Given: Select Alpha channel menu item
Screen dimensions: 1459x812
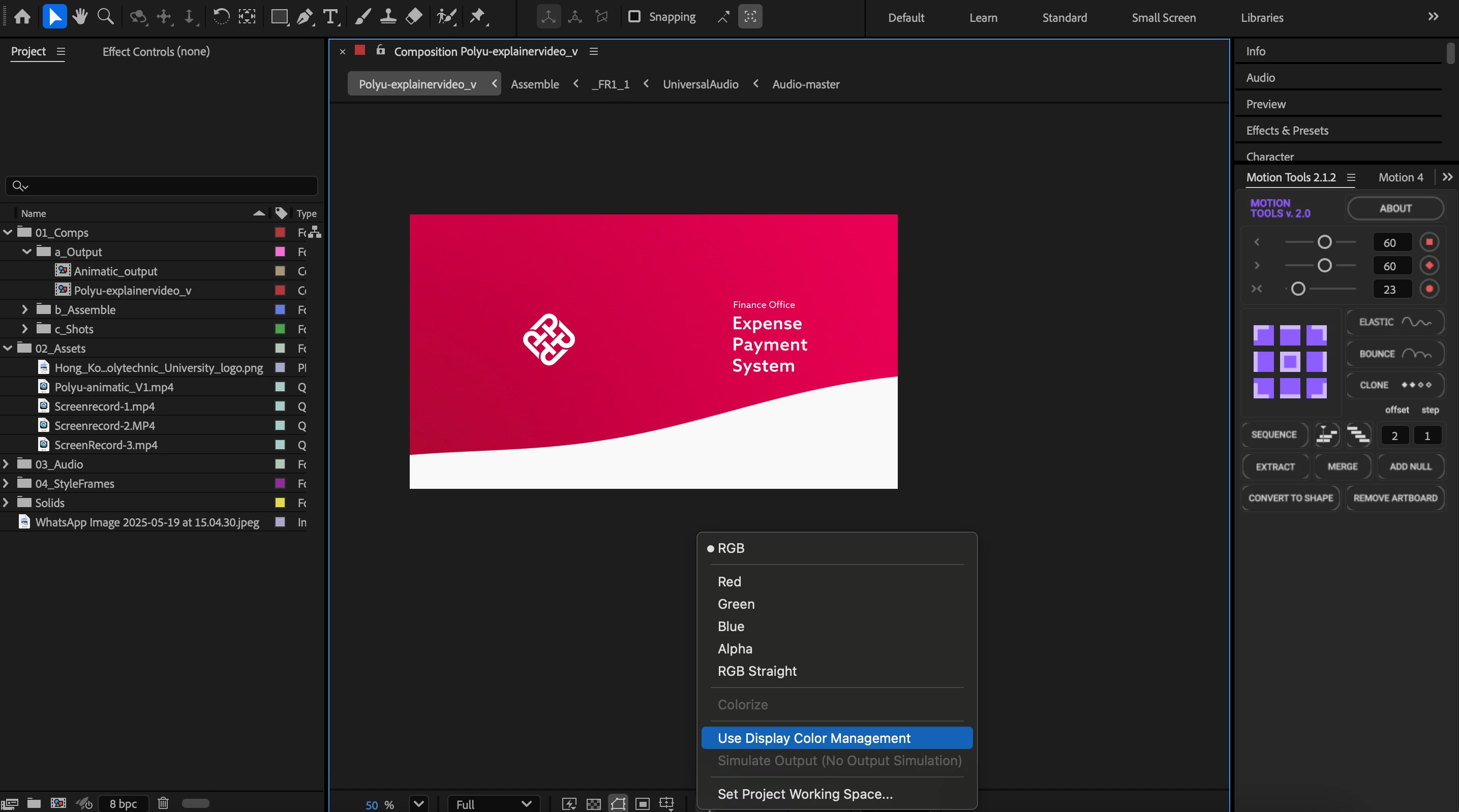Looking at the screenshot, I should click(x=735, y=648).
